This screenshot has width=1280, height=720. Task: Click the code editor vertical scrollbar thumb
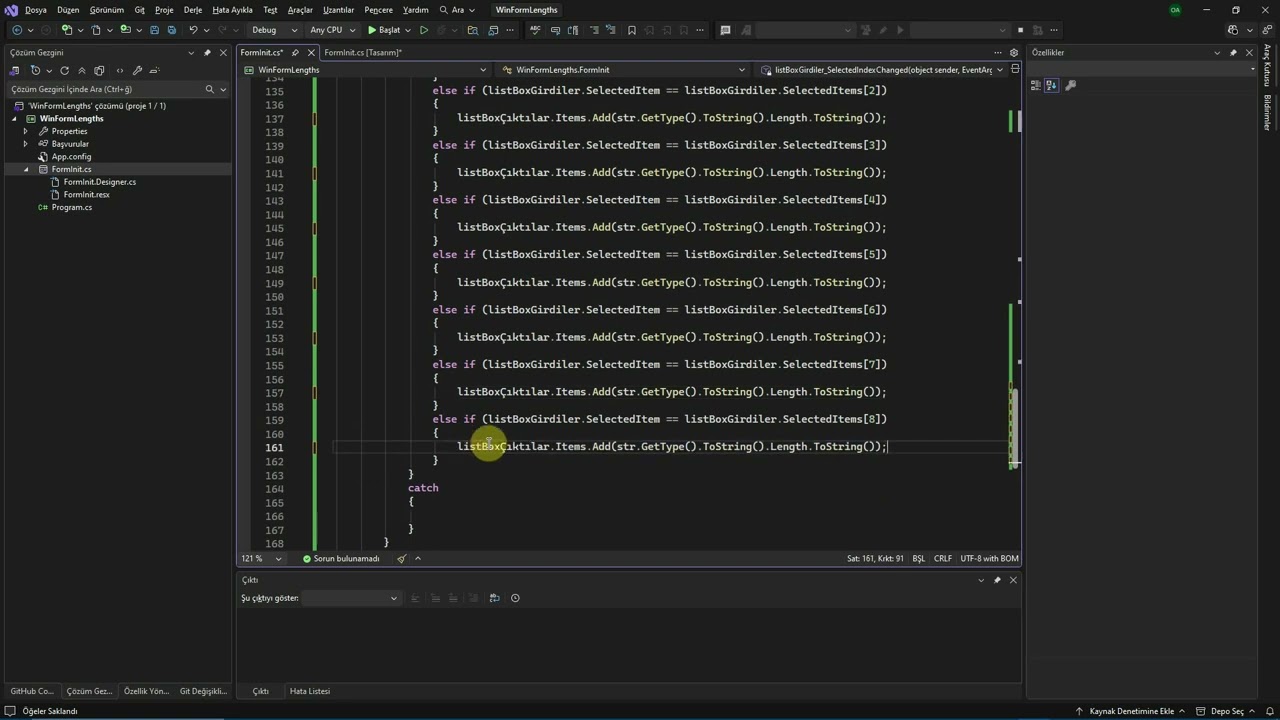point(1015,428)
